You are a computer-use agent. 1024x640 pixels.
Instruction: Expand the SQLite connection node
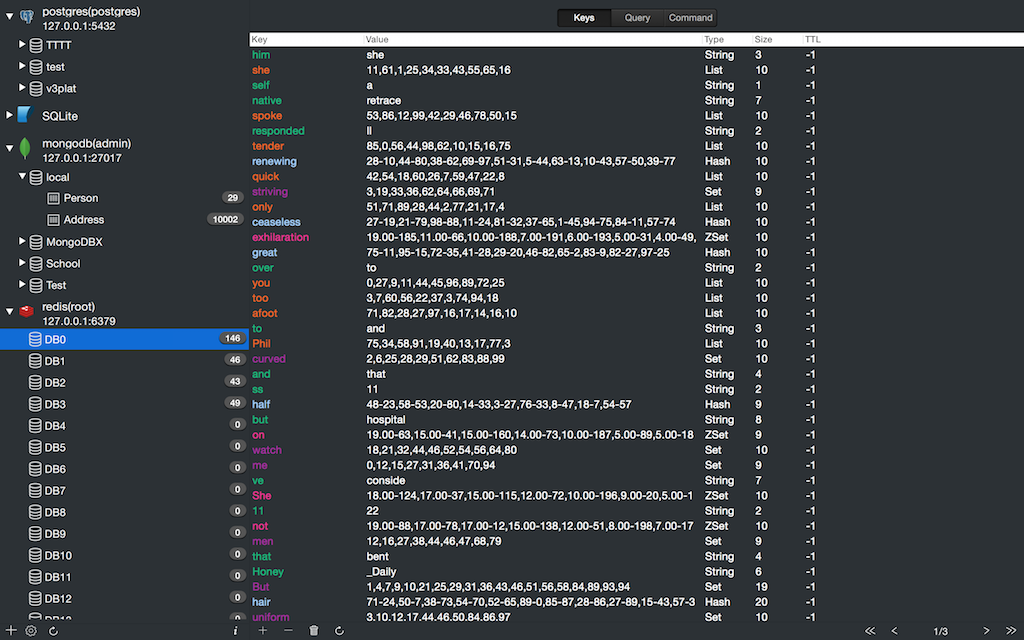[x=10, y=116]
